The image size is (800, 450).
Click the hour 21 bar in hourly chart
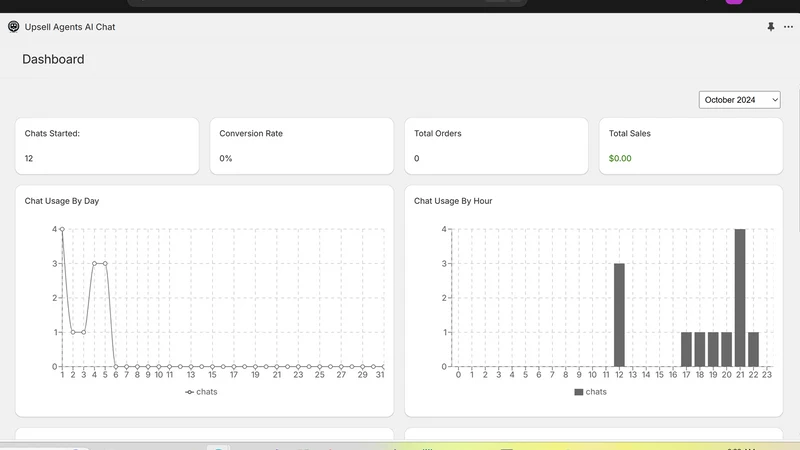point(740,298)
